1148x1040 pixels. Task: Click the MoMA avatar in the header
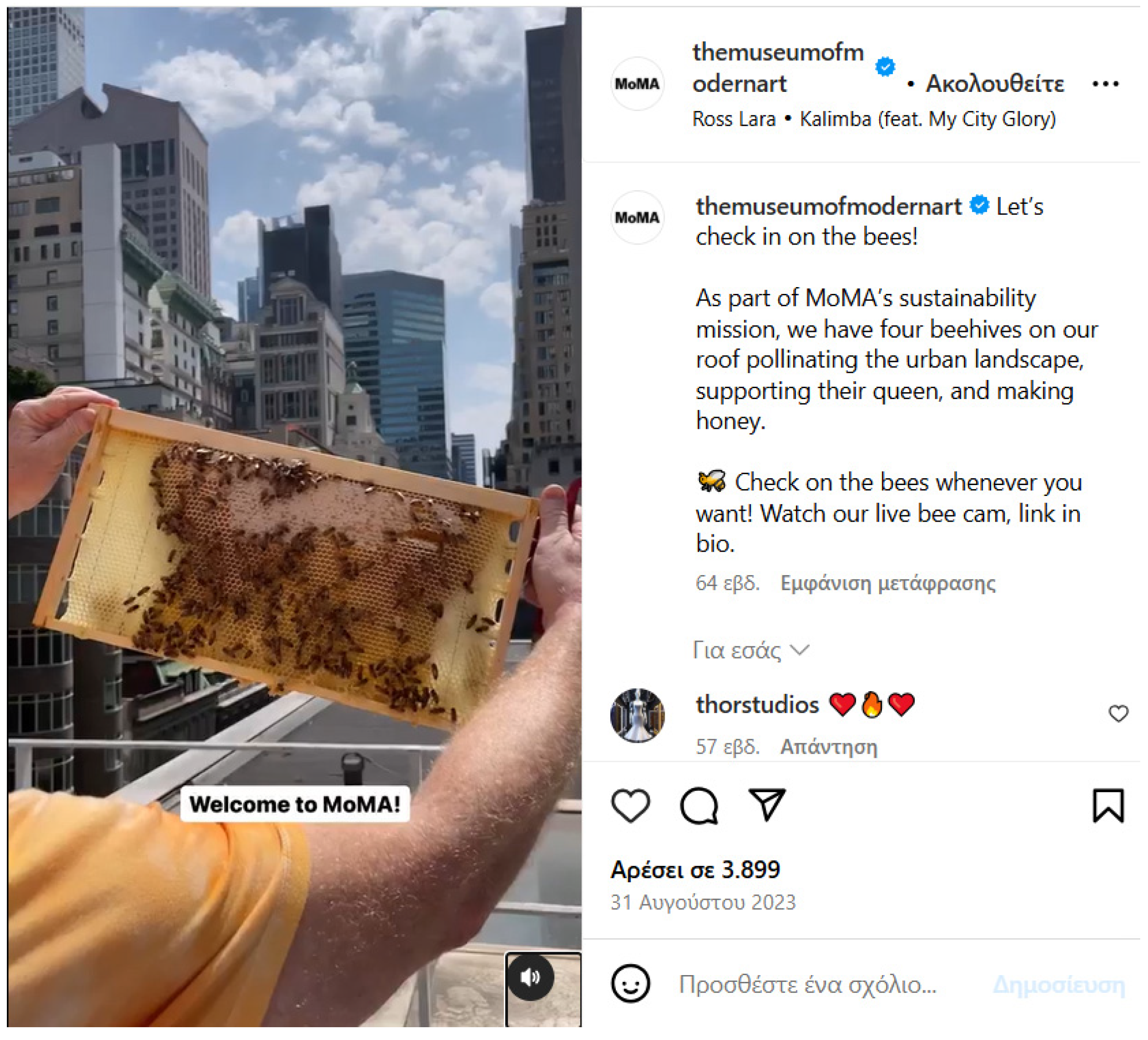(637, 84)
